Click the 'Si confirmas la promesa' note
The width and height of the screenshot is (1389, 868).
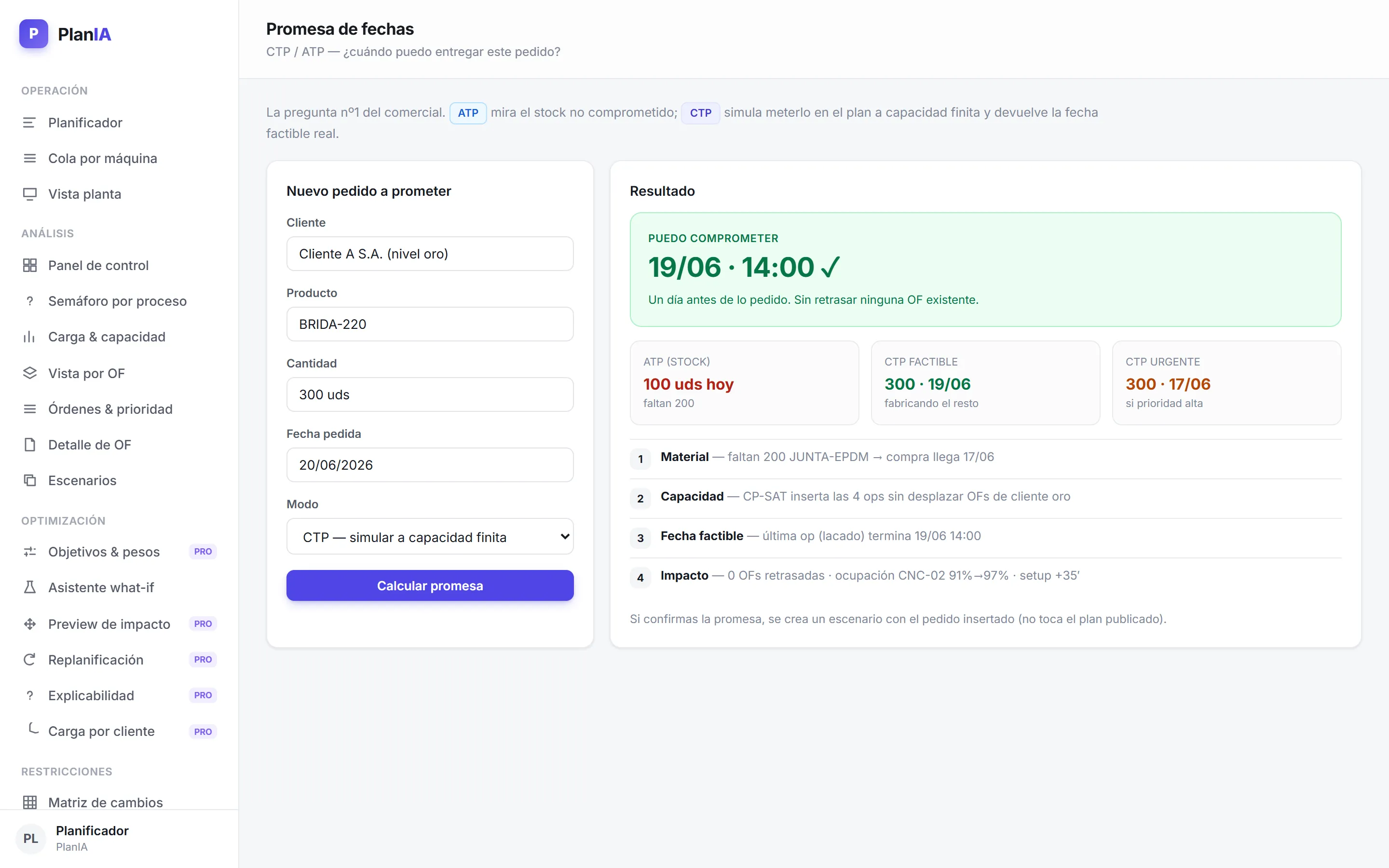(898, 619)
